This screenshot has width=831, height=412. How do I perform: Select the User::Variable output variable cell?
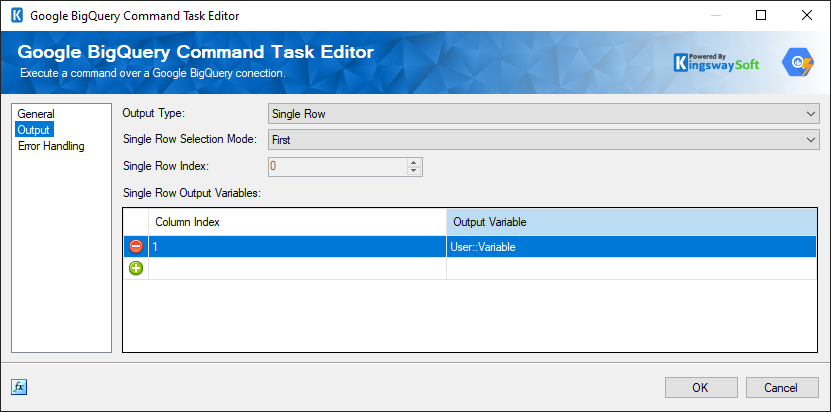pyautogui.click(x=631, y=247)
